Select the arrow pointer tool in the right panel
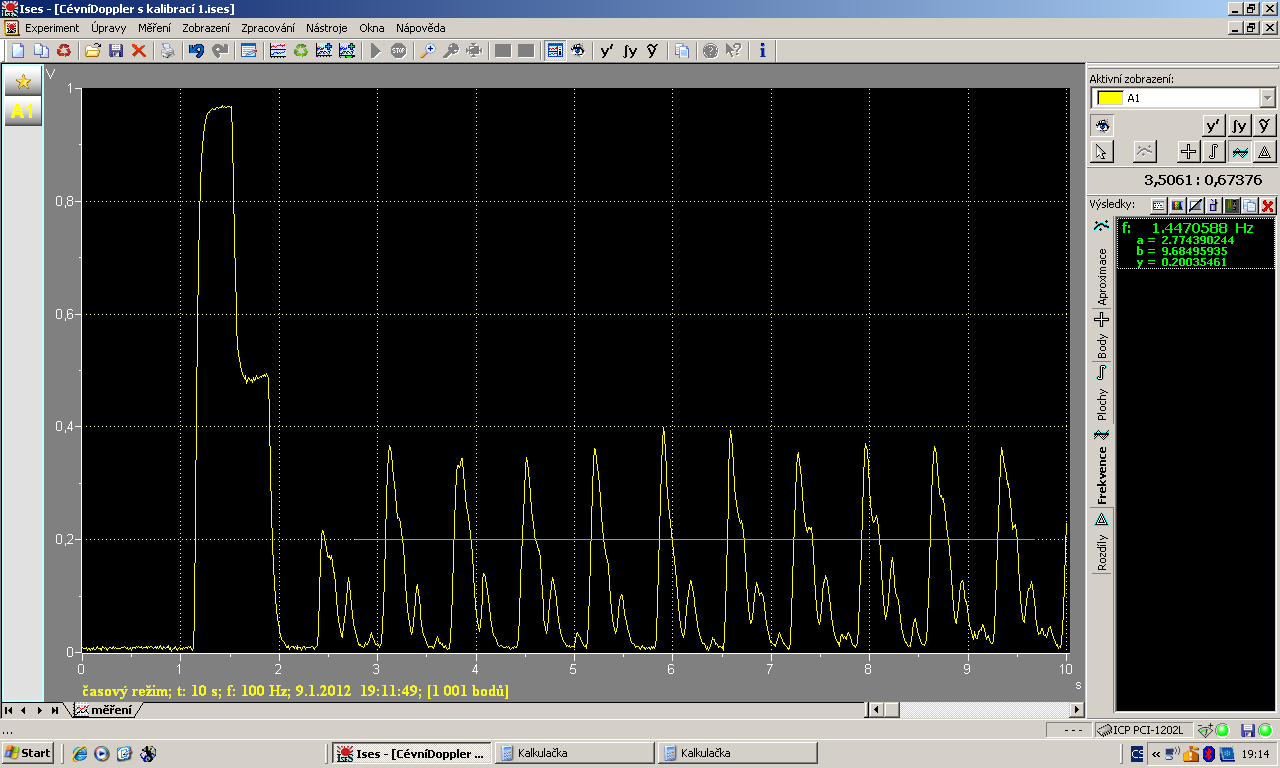The image size is (1280, 768). pos(1101,151)
